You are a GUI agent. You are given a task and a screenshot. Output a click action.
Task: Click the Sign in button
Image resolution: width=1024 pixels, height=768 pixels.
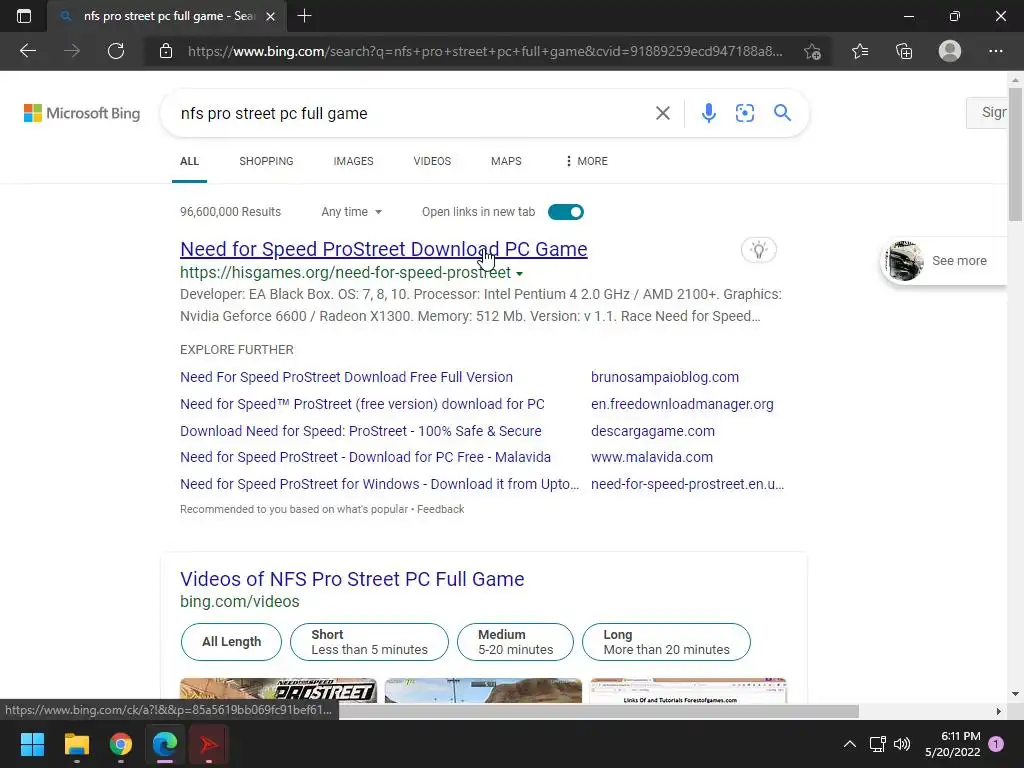pos(987,112)
